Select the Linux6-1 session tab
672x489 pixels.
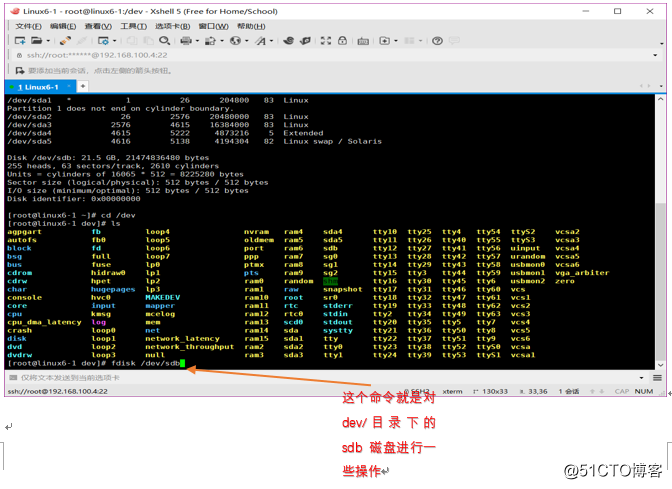38,87
